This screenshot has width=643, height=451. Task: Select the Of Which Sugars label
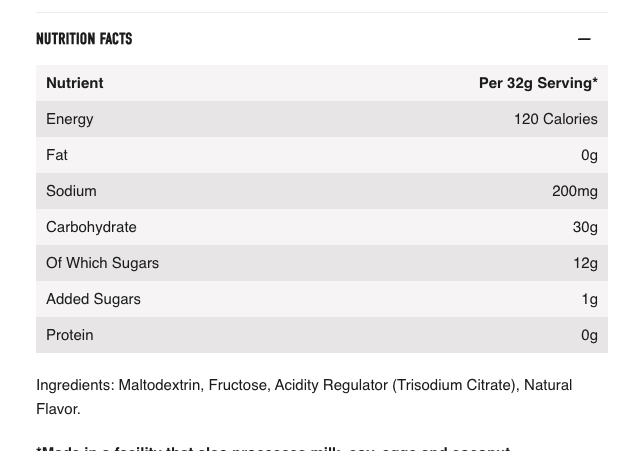tap(102, 263)
